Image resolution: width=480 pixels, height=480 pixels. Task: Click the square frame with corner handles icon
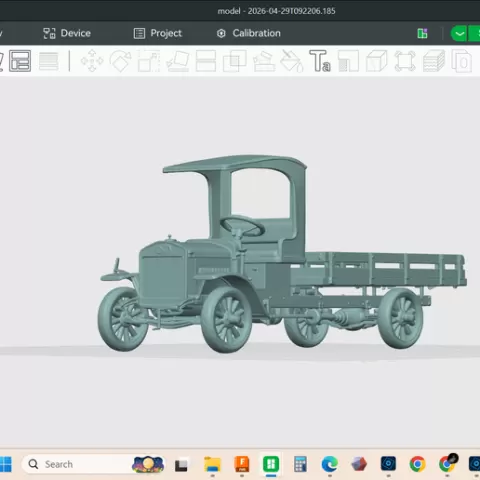(x=405, y=61)
